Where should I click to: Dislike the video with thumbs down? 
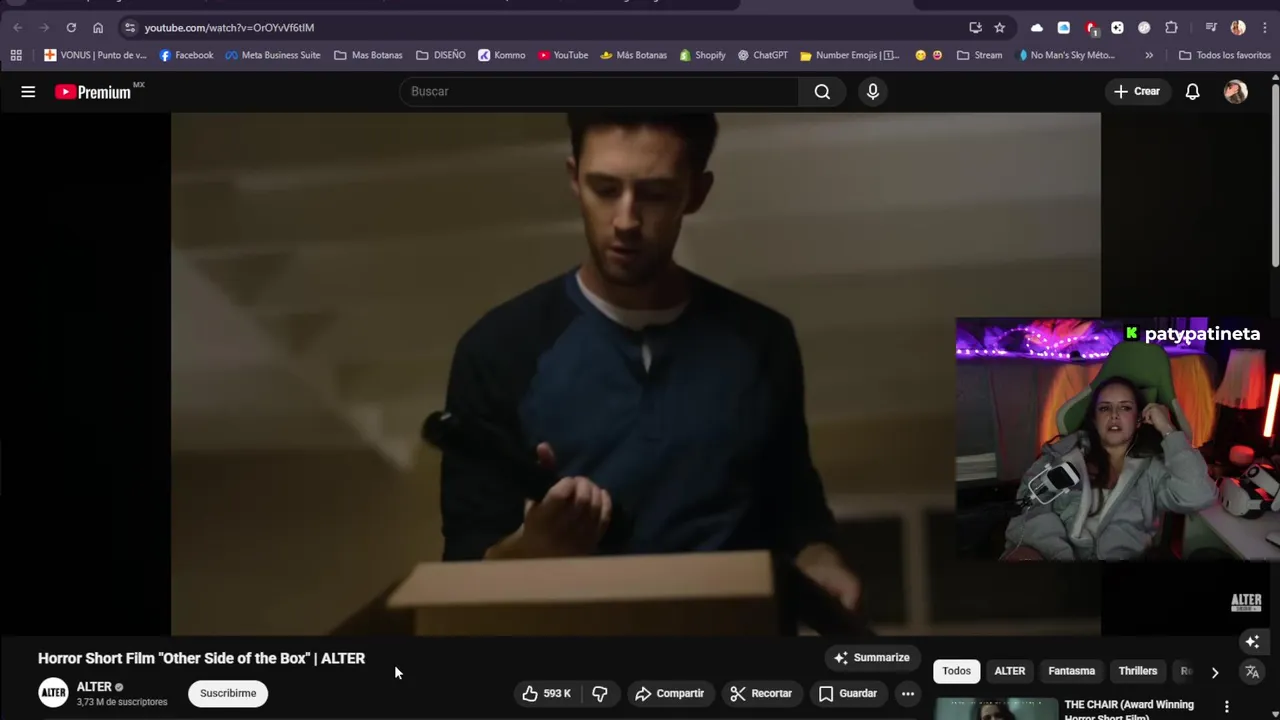[600, 693]
